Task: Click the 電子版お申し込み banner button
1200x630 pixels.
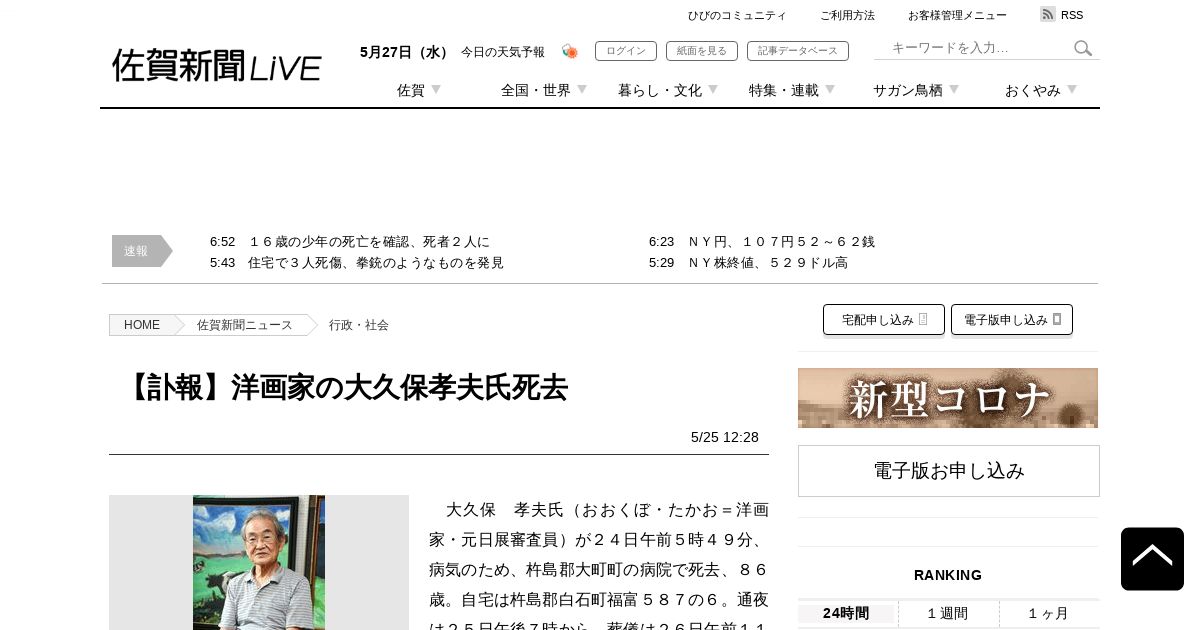Action: point(949,471)
